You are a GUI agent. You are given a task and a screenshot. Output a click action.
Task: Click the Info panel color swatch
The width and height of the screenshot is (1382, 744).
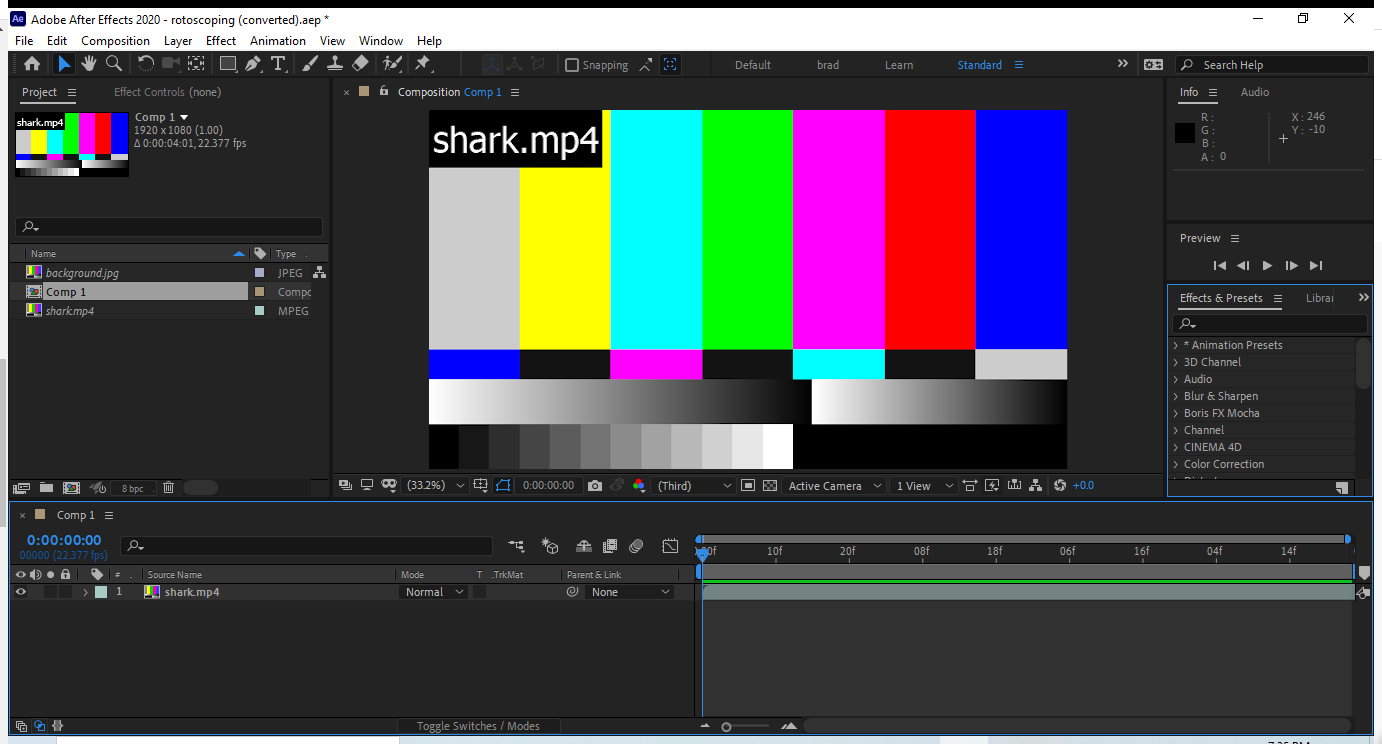click(1185, 131)
